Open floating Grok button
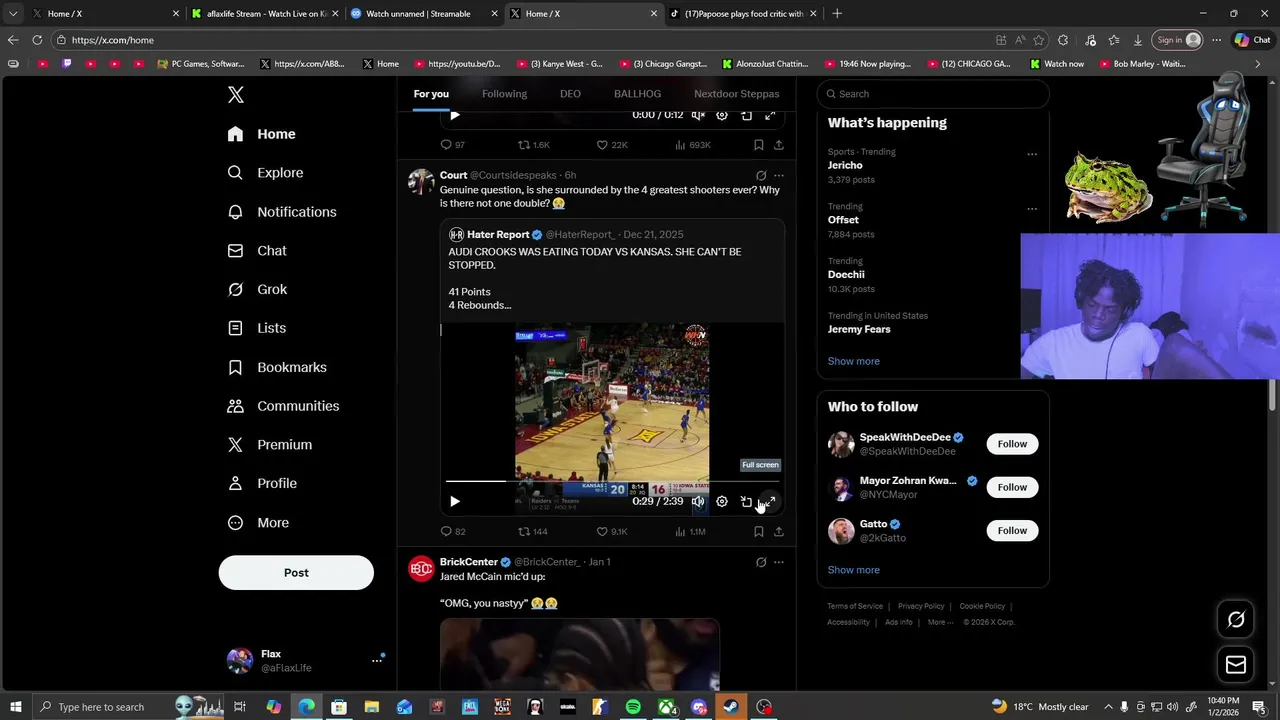1280x720 pixels. [1236, 620]
